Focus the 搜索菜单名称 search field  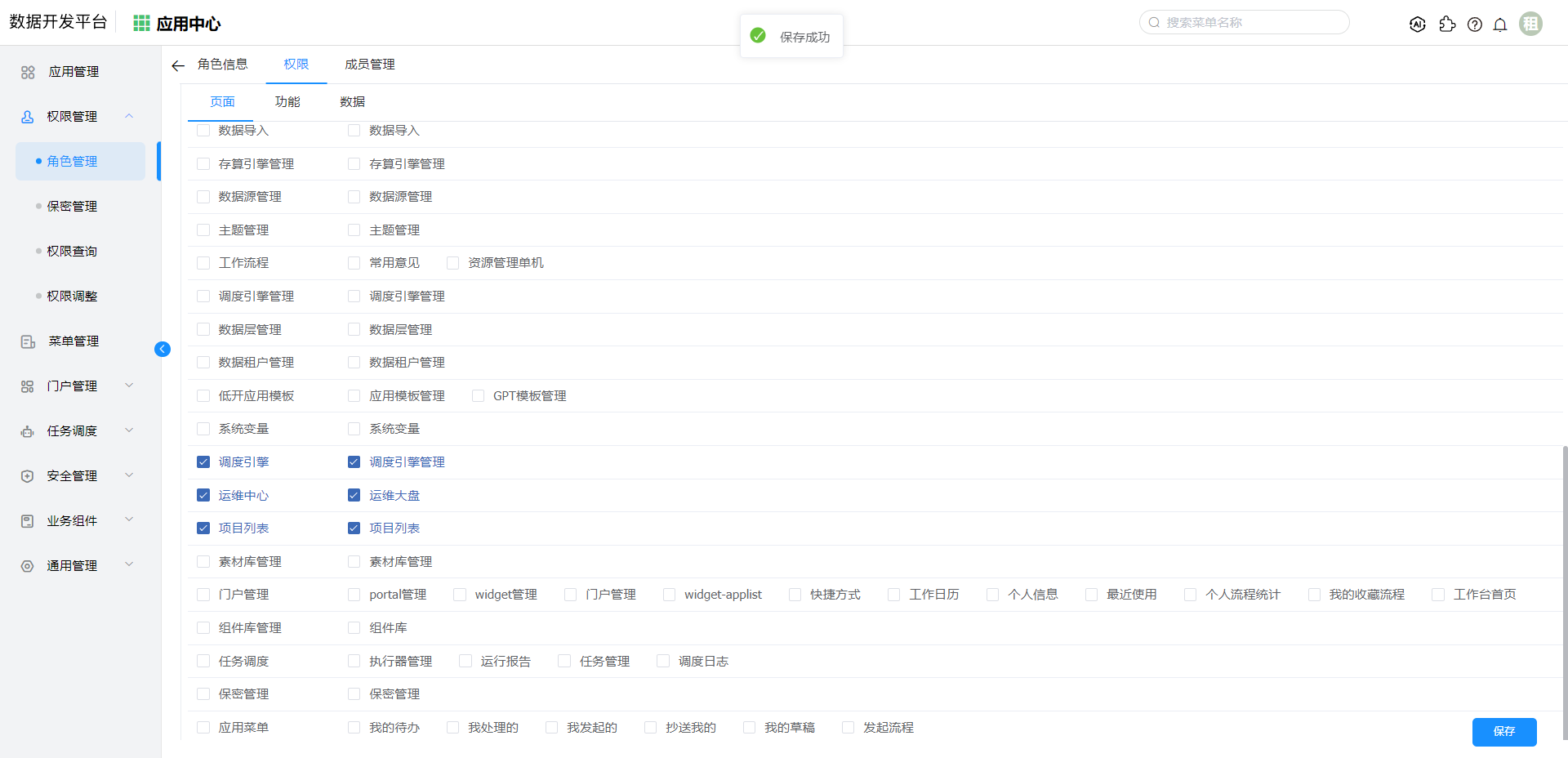[x=1249, y=23]
